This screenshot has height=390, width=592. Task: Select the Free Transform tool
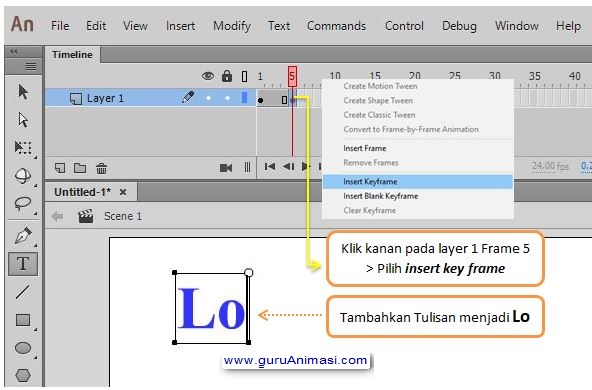[23, 148]
